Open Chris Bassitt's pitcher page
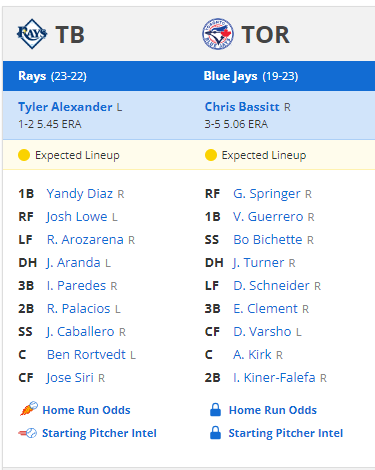Viewport: 375px width, 470px height. pyautogui.click(x=242, y=107)
